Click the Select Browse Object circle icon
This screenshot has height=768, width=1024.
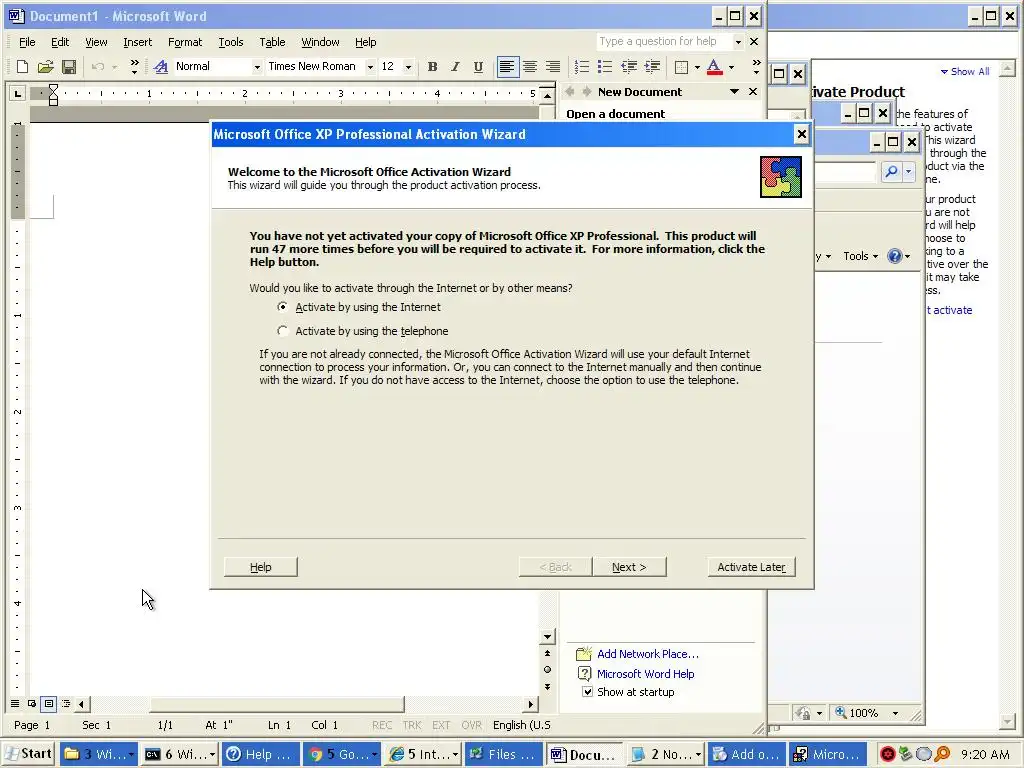pos(547,669)
